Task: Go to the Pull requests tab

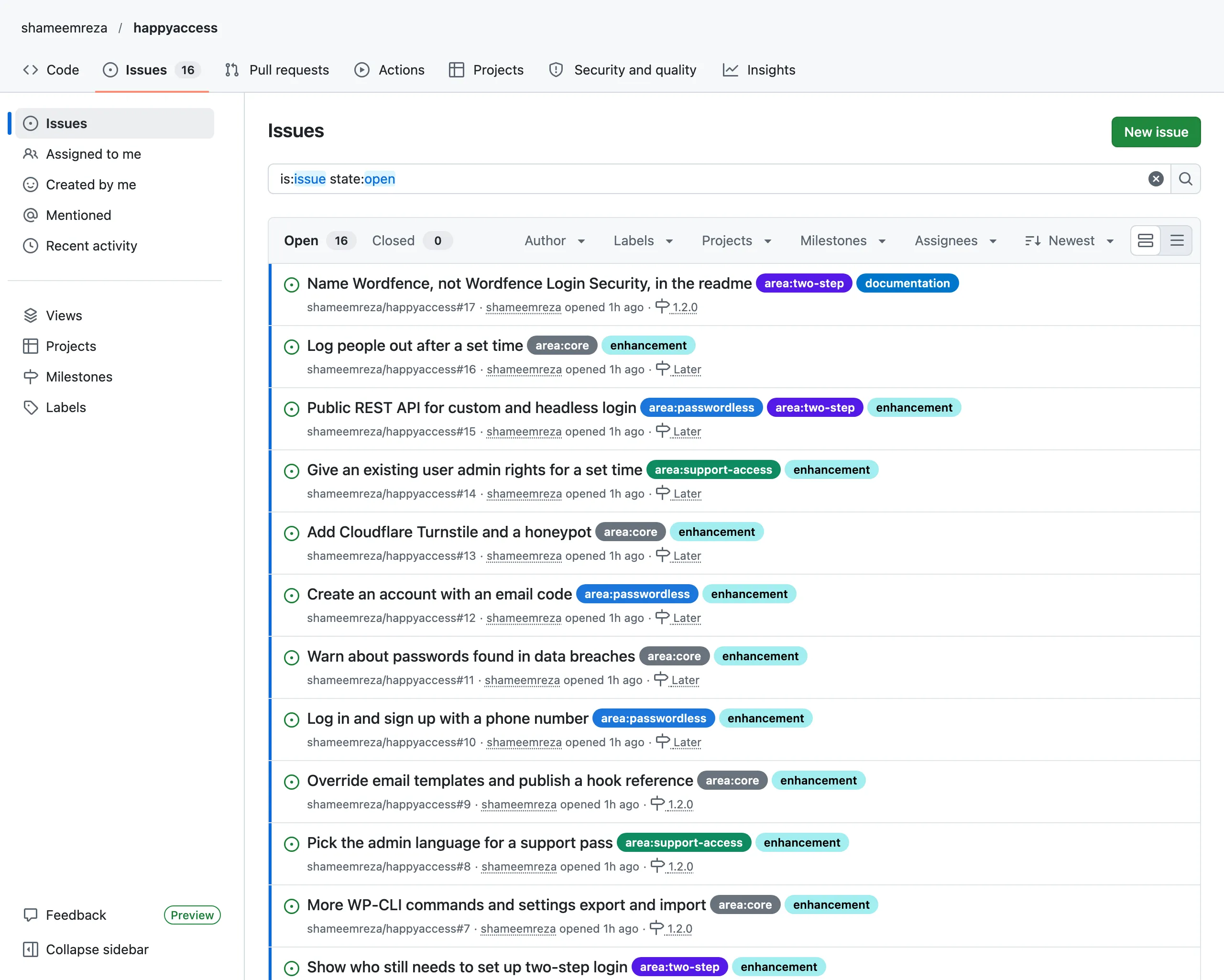Action: (278, 70)
